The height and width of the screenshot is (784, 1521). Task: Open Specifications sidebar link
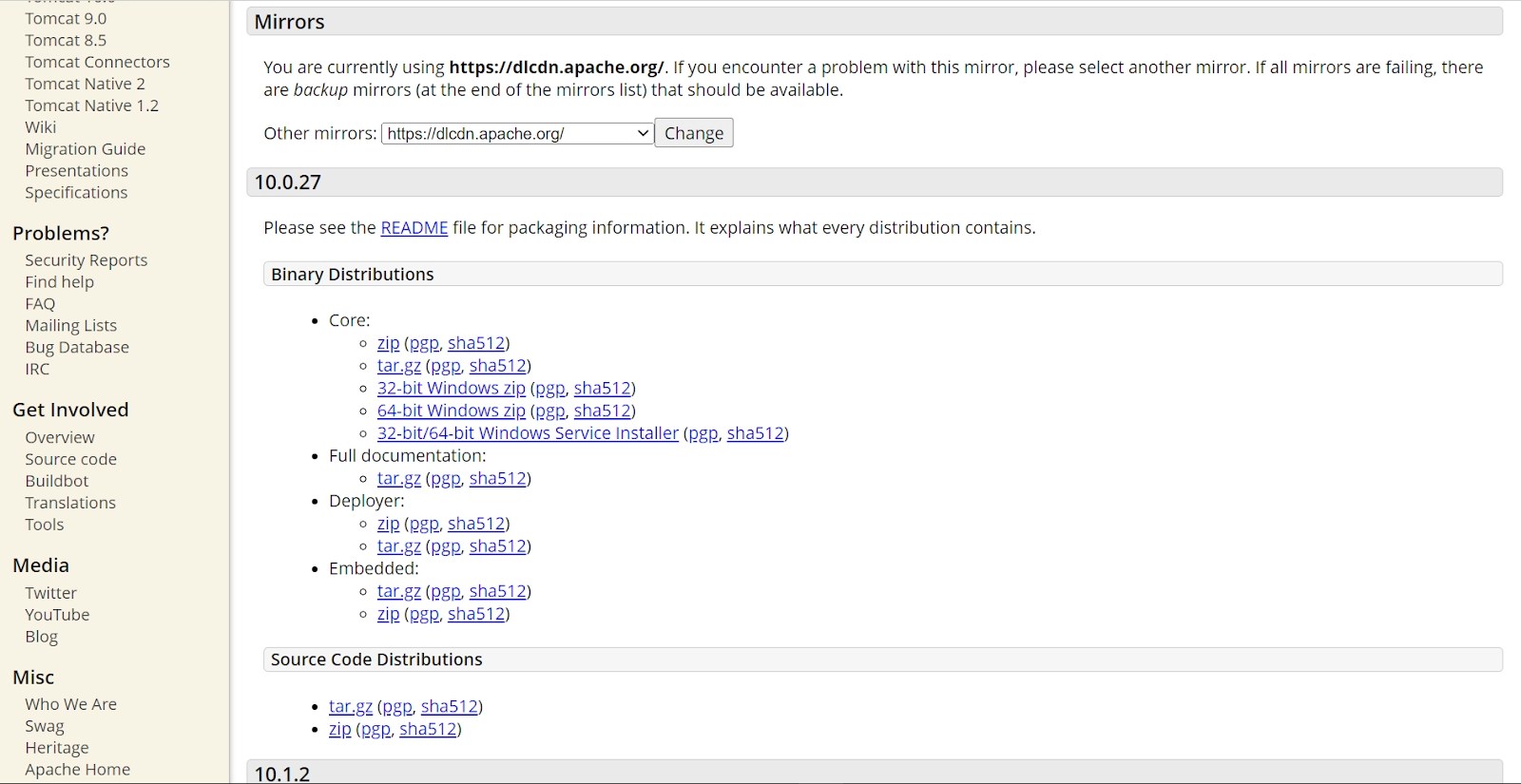(x=76, y=193)
